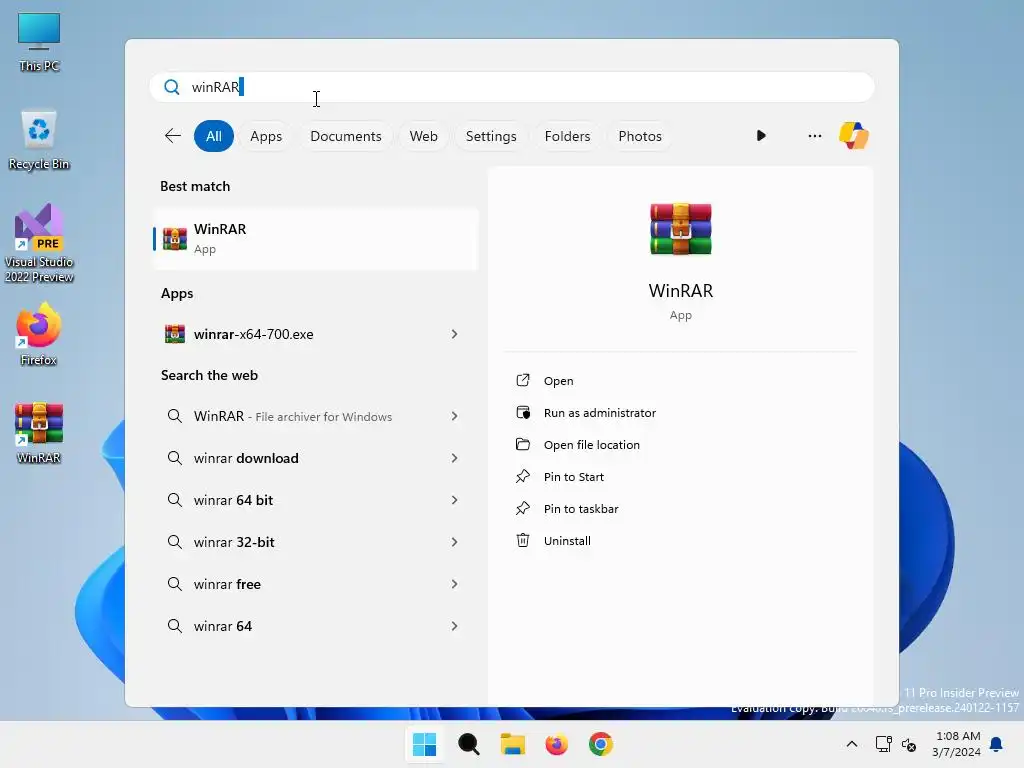Switch to the Web filter tab
Screen dimensions: 1024x768
[423, 136]
